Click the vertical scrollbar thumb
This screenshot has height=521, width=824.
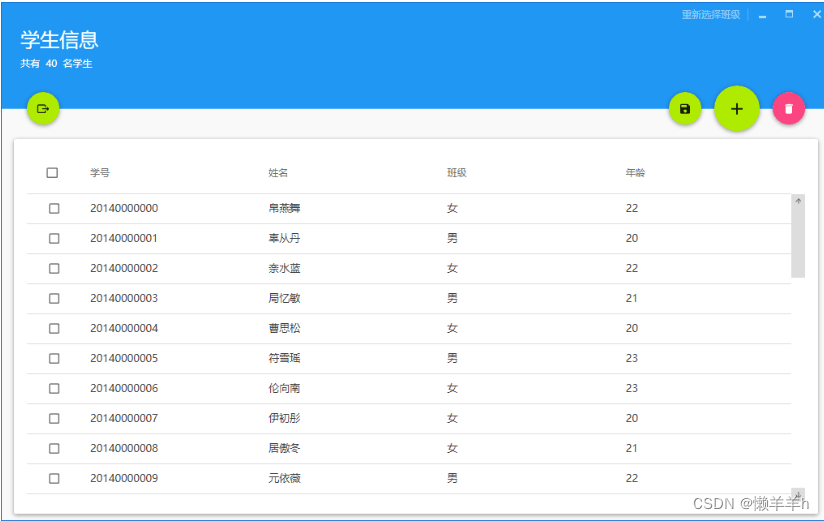click(x=798, y=242)
